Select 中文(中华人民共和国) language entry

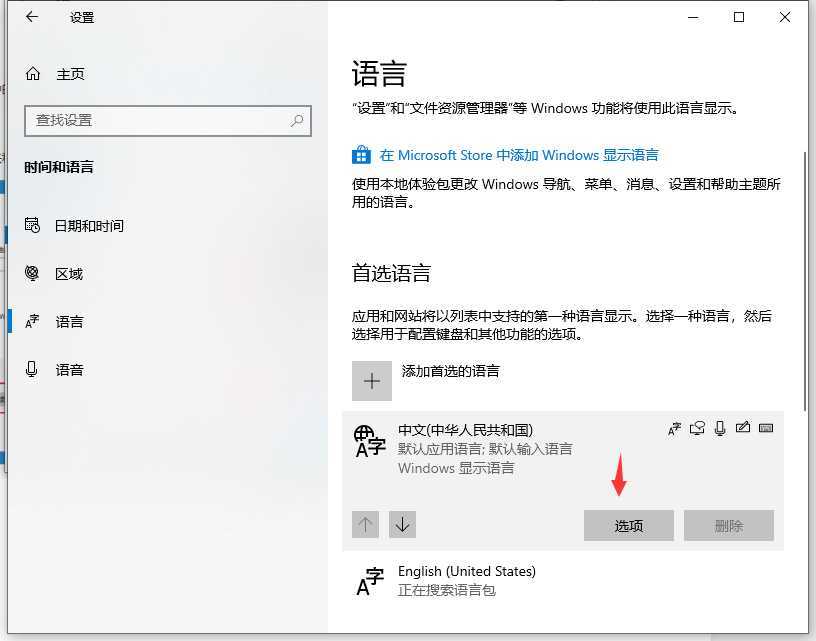[563, 480]
